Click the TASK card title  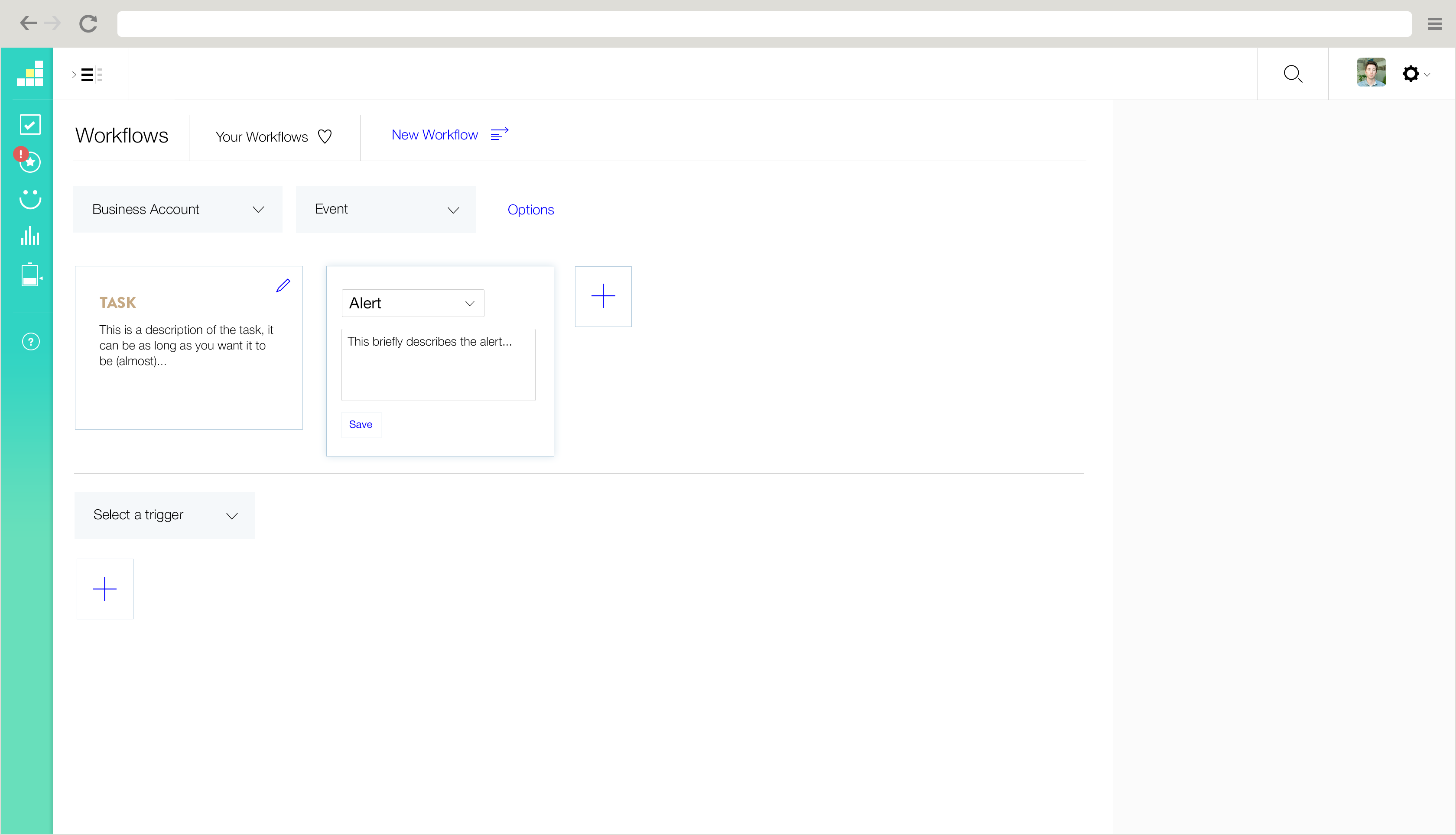117,303
